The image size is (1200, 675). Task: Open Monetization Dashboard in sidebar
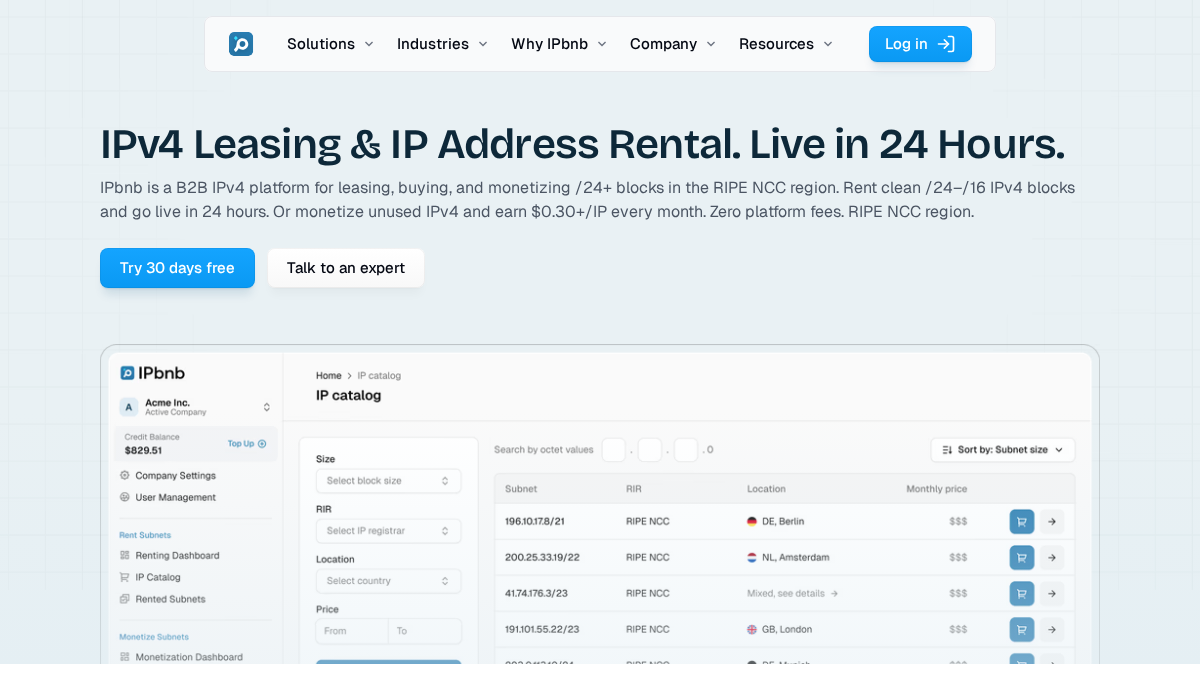tap(181, 657)
